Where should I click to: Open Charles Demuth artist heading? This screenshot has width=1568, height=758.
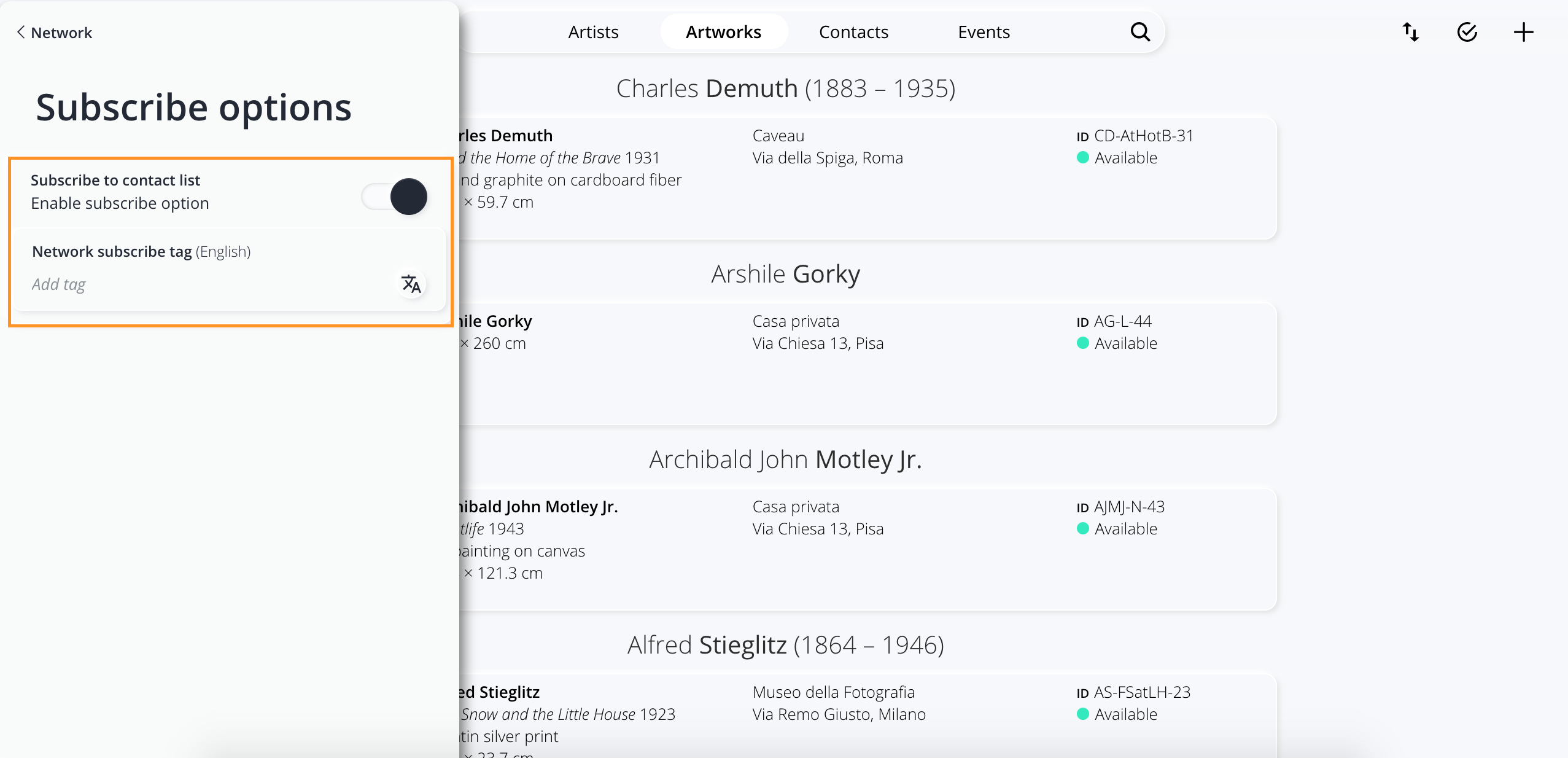[786, 88]
